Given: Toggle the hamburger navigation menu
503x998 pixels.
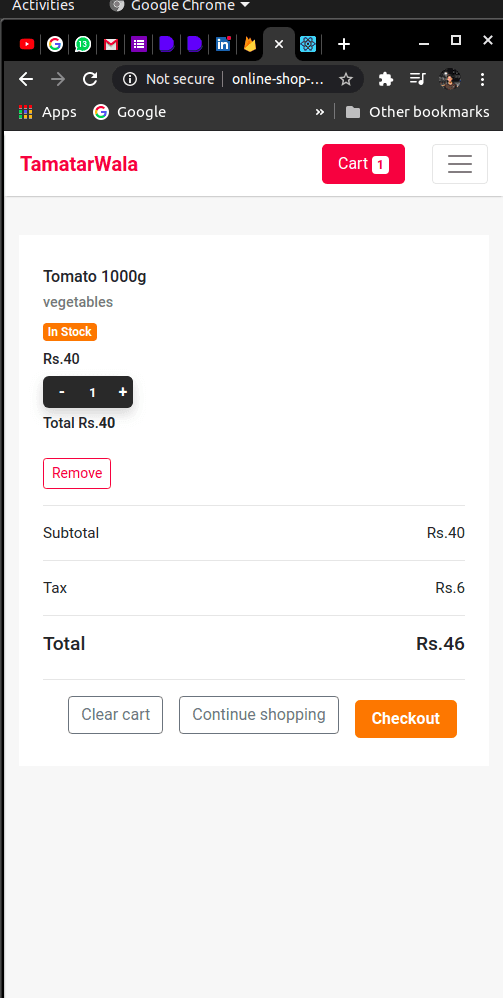Looking at the screenshot, I should pyautogui.click(x=460, y=164).
